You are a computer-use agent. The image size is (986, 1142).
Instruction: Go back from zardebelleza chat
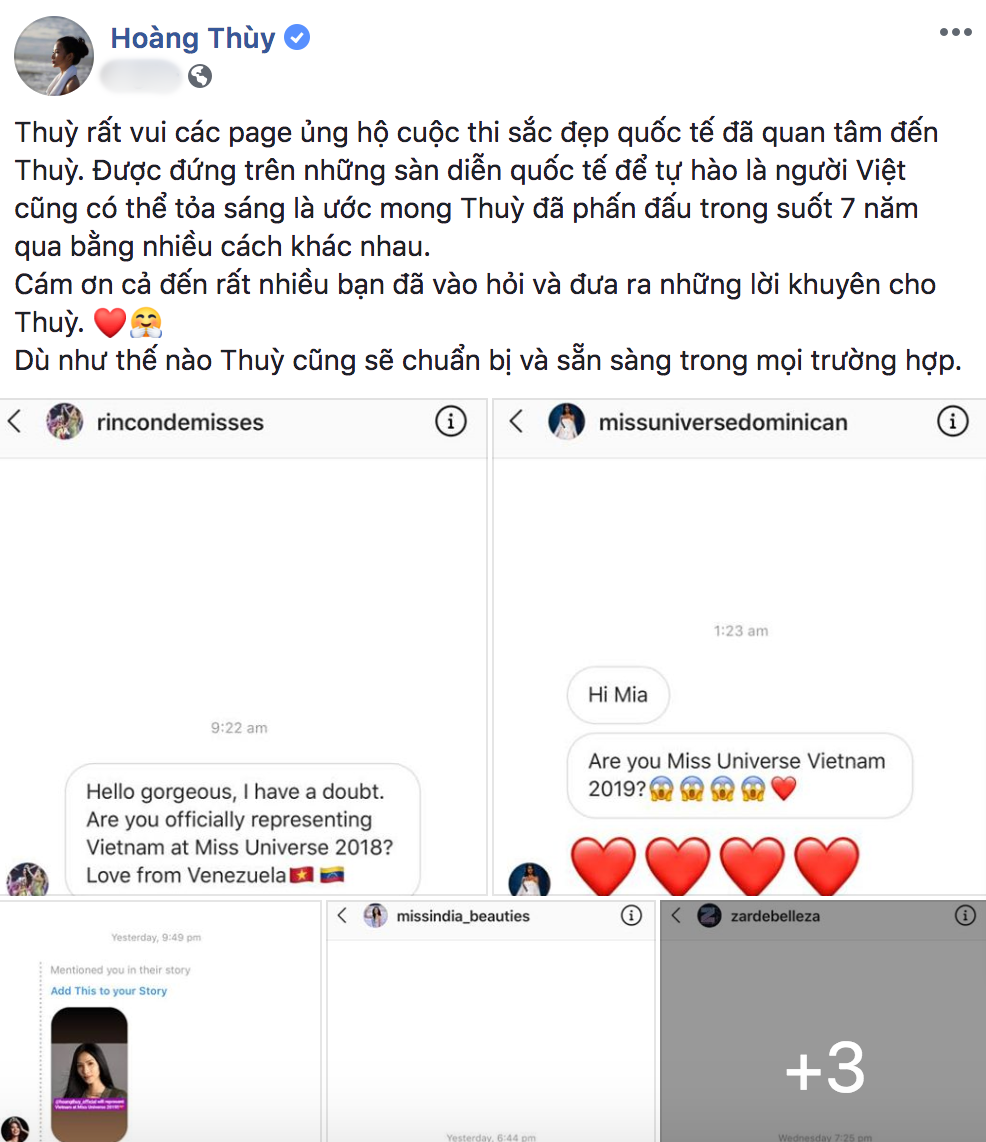click(676, 915)
